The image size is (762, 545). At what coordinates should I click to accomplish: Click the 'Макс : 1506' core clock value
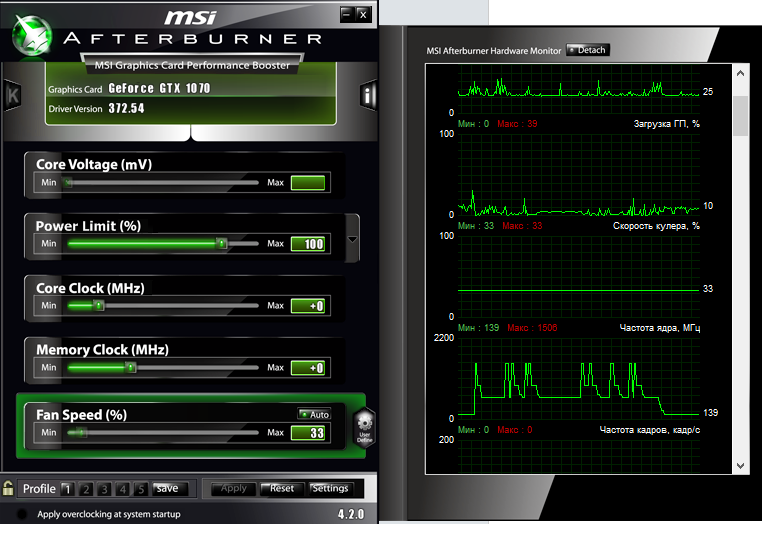[532, 328]
